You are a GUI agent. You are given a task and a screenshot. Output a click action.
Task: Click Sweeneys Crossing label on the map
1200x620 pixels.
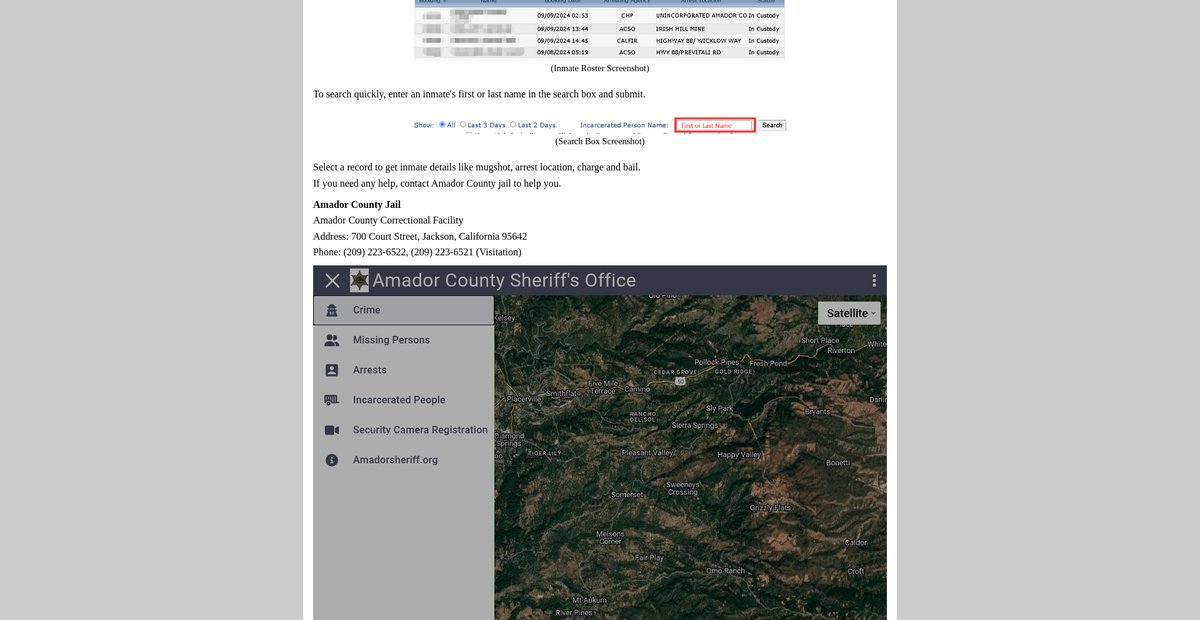click(682, 488)
